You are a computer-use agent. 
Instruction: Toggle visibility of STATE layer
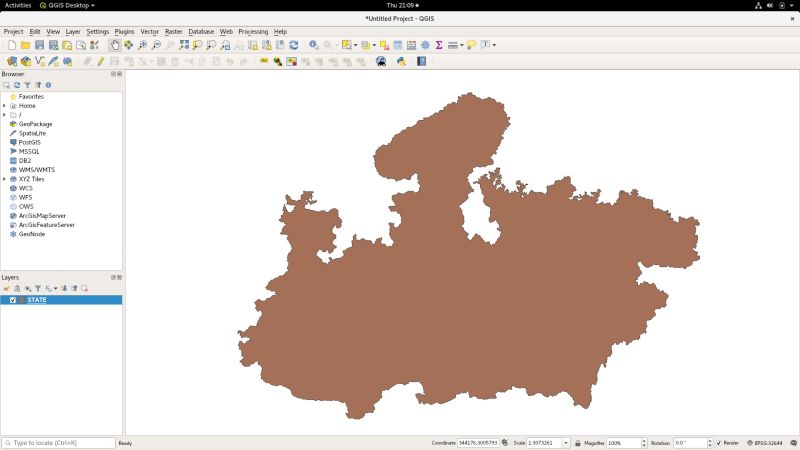coord(13,300)
